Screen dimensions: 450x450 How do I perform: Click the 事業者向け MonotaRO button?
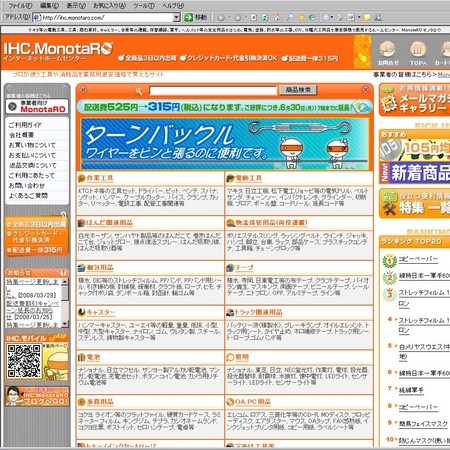37,106
